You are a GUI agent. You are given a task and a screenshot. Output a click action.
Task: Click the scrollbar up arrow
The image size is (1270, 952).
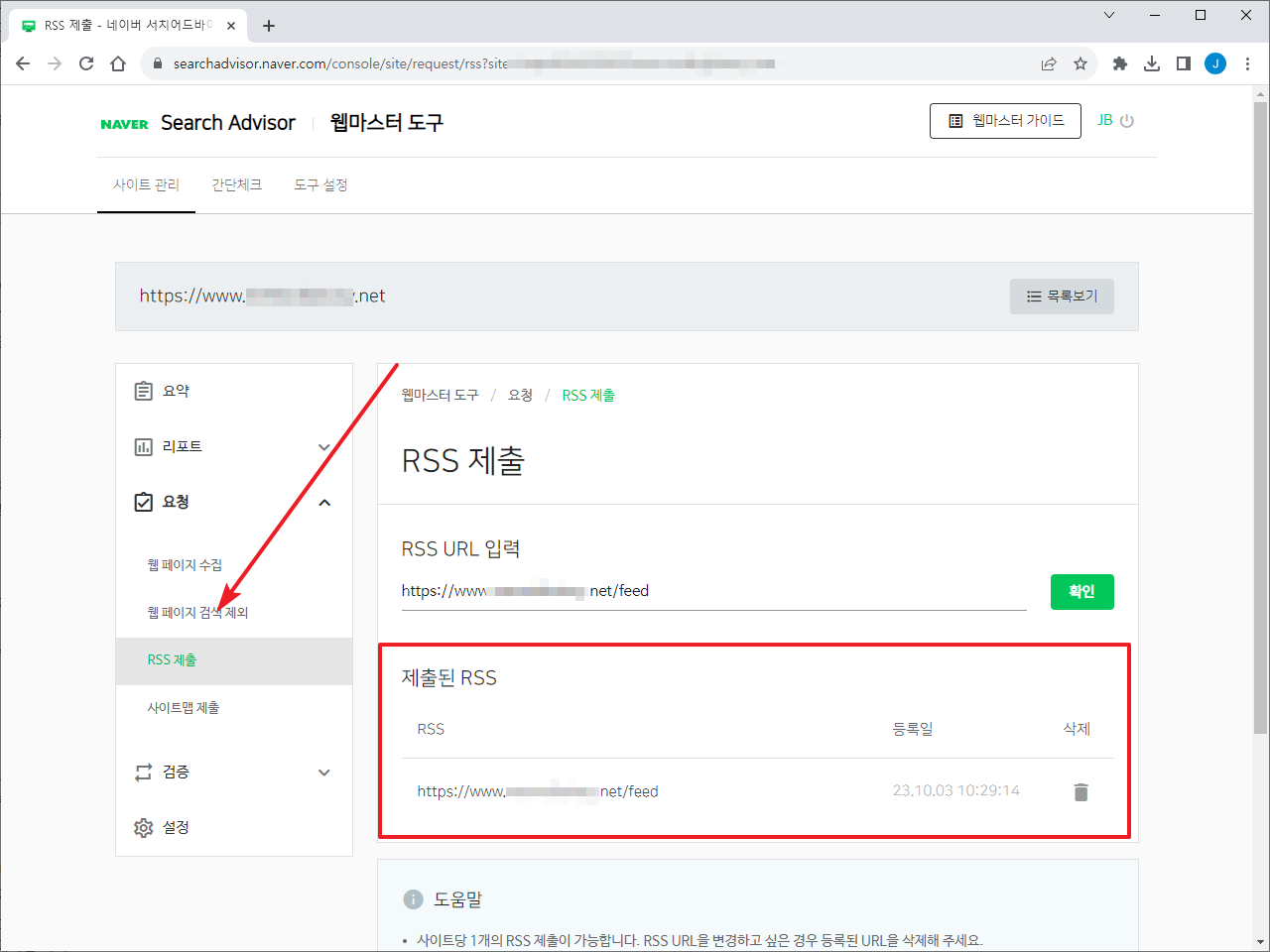1260,93
